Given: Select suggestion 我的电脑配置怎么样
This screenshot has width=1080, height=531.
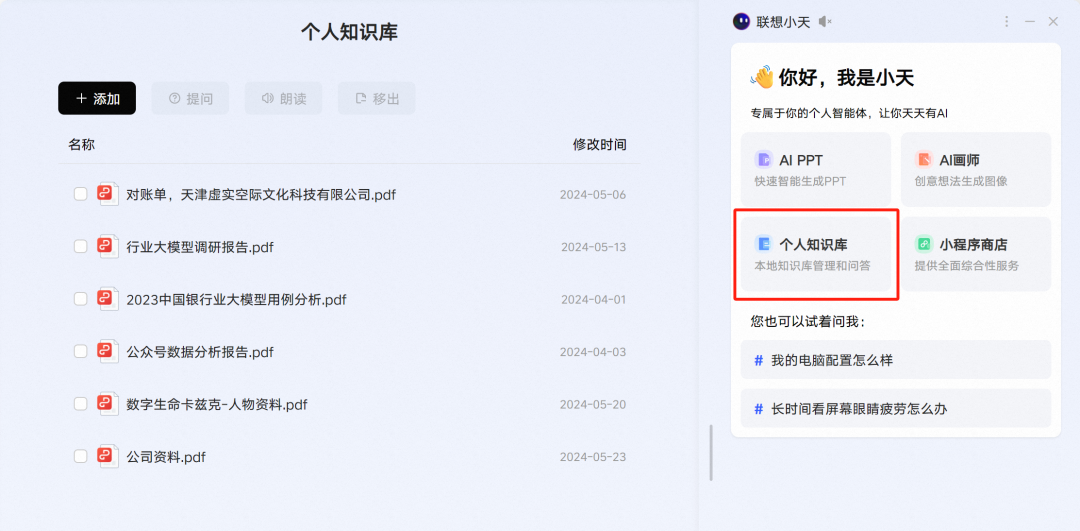Looking at the screenshot, I should point(895,360).
